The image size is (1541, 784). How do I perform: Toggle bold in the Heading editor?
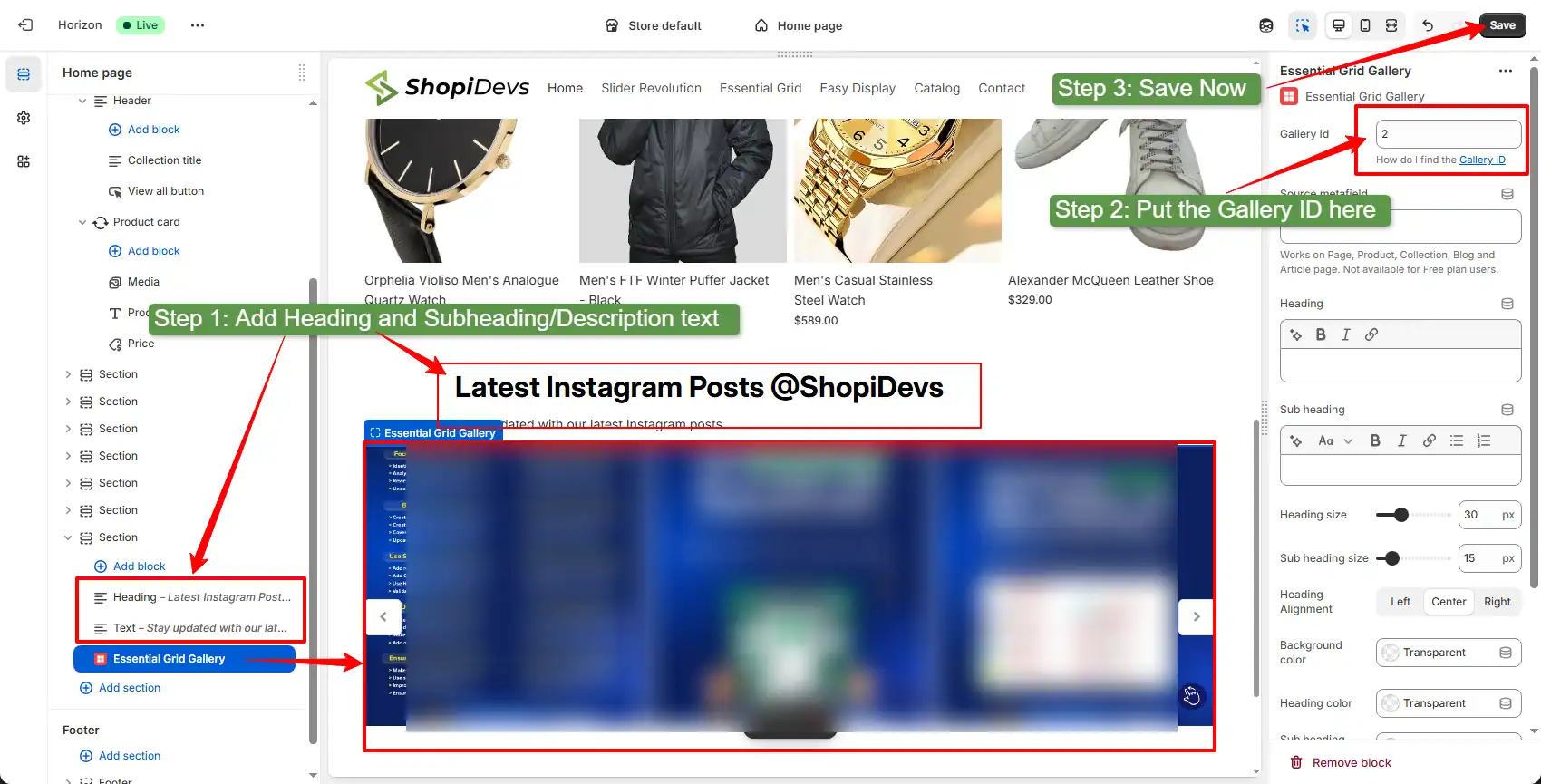(x=1321, y=334)
